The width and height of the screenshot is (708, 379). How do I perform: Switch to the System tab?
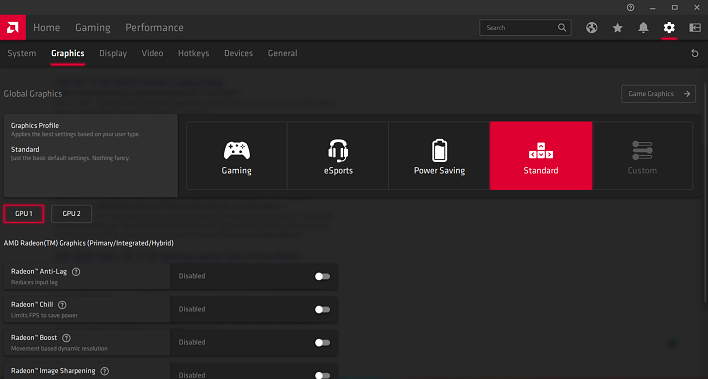22,53
